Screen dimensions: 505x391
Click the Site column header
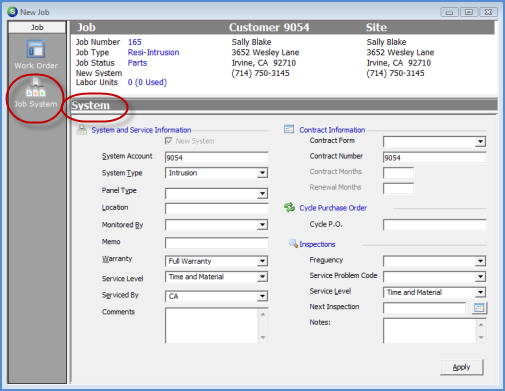pos(376,27)
